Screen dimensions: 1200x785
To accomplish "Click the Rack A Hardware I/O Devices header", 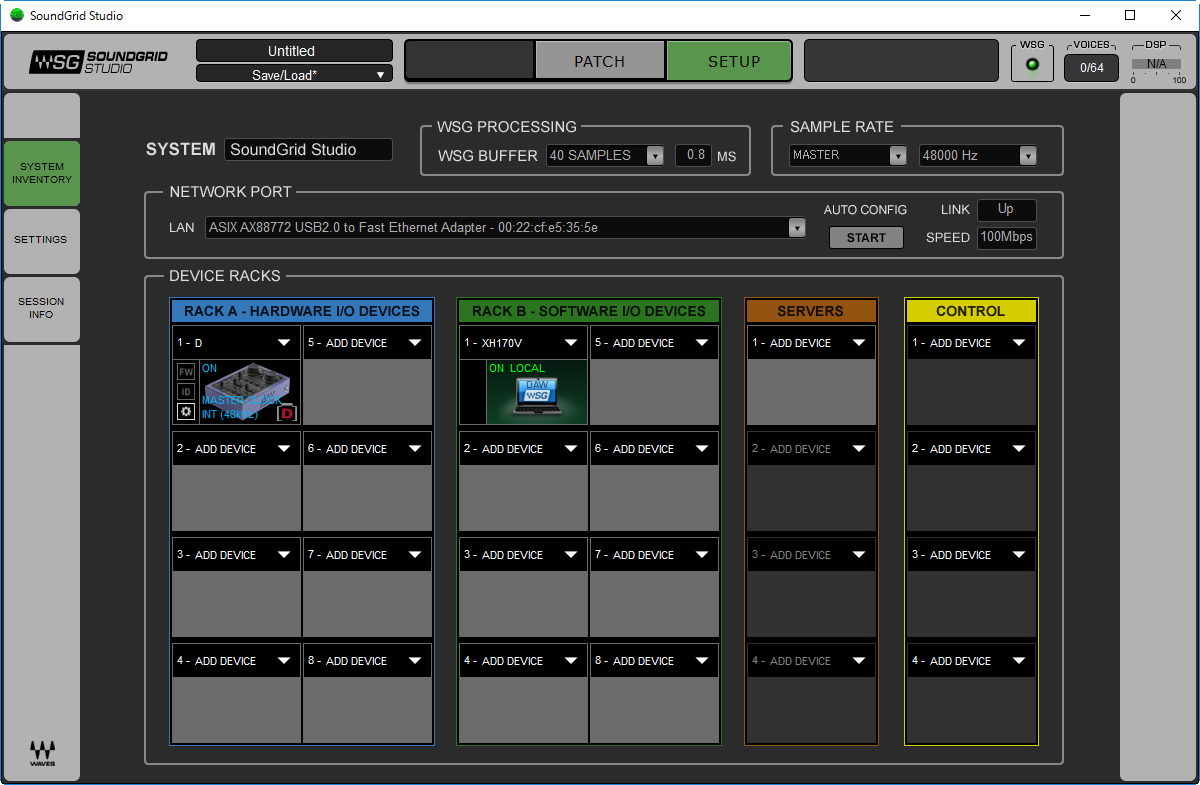I will (302, 311).
